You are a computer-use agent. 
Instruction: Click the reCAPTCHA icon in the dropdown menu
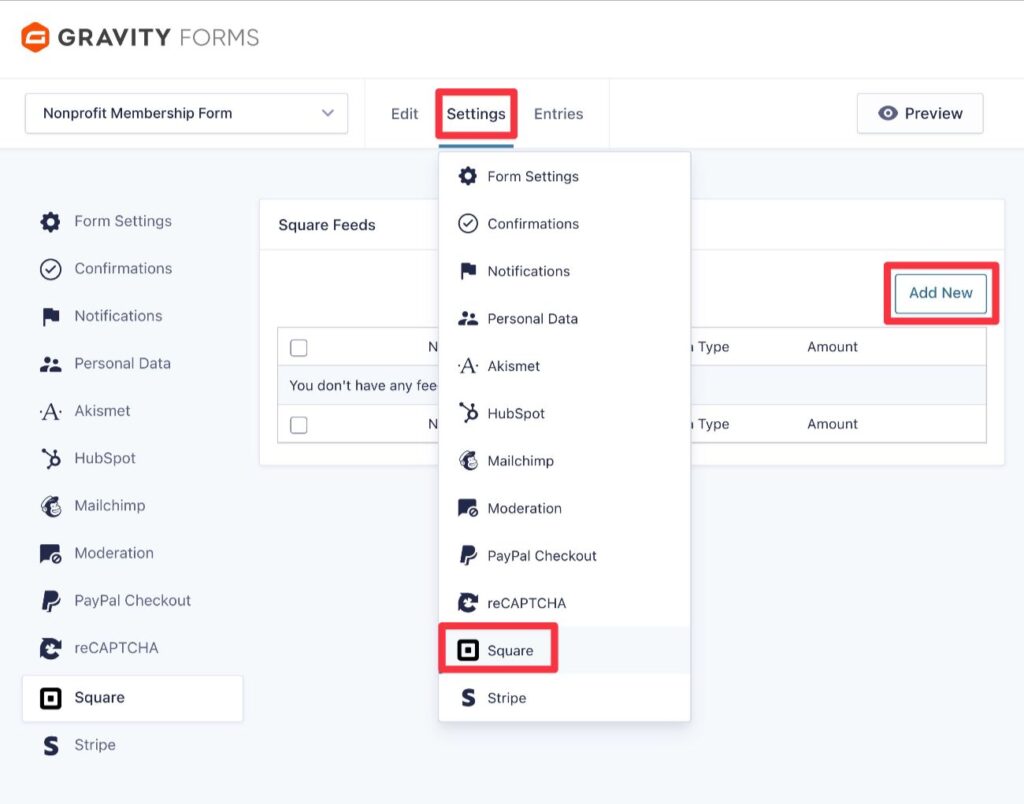pos(468,602)
